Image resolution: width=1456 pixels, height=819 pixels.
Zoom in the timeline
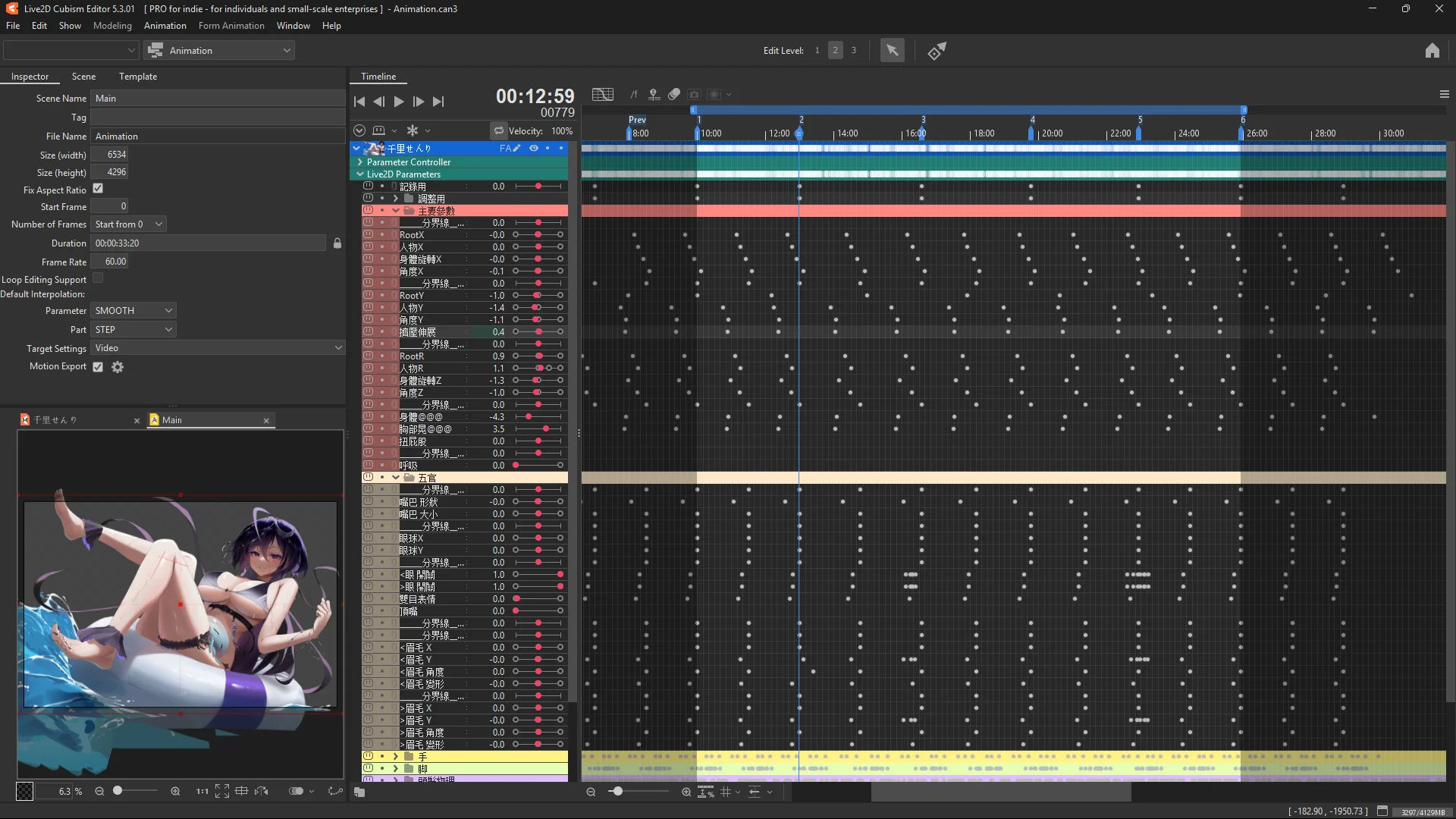[686, 792]
